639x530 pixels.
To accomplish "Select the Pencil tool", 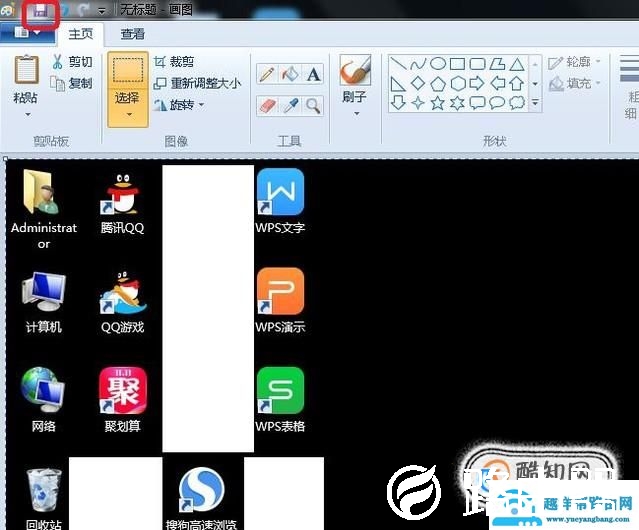I will pyautogui.click(x=267, y=75).
